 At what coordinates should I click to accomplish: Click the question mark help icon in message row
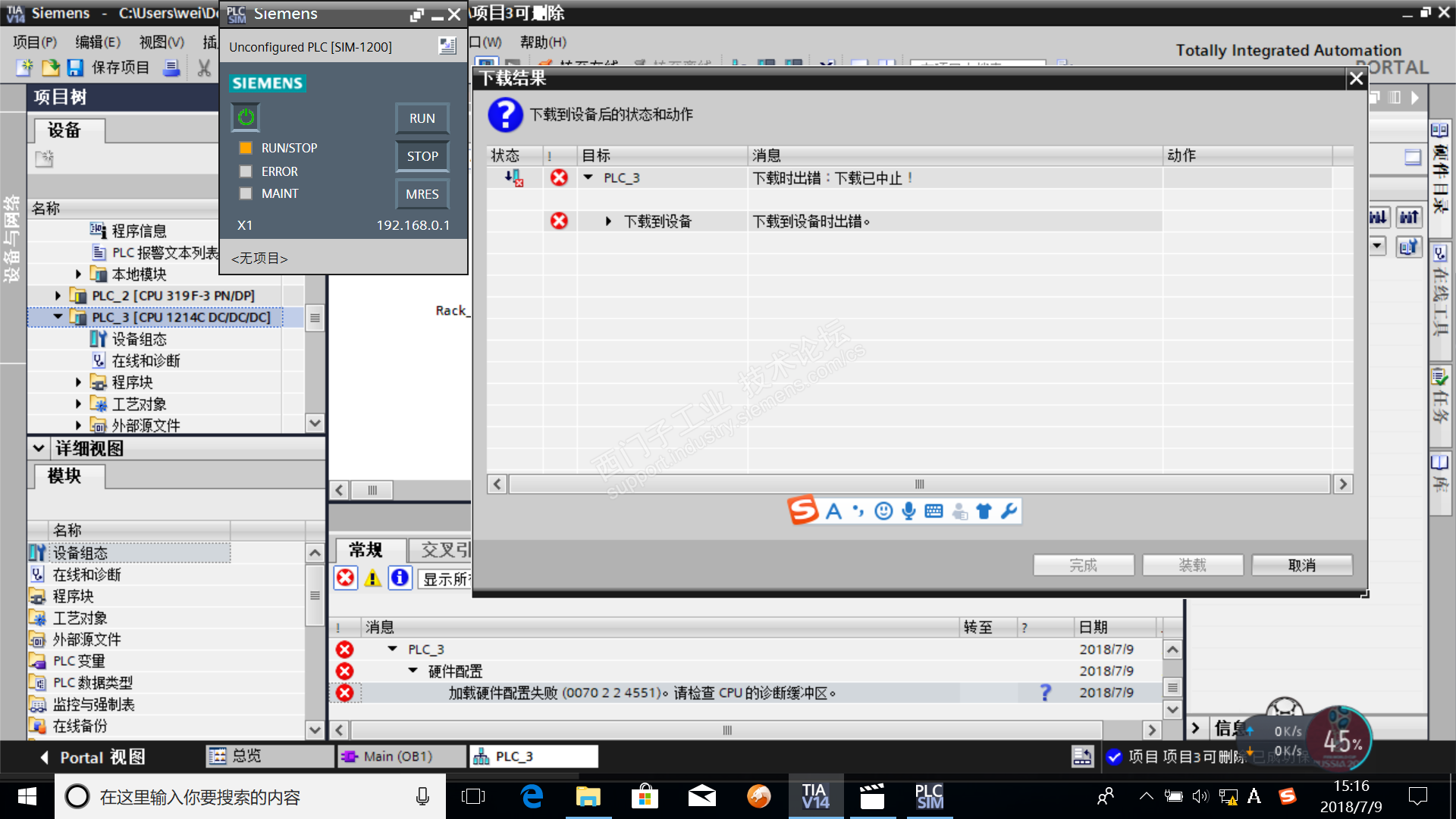click(x=1045, y=692)
